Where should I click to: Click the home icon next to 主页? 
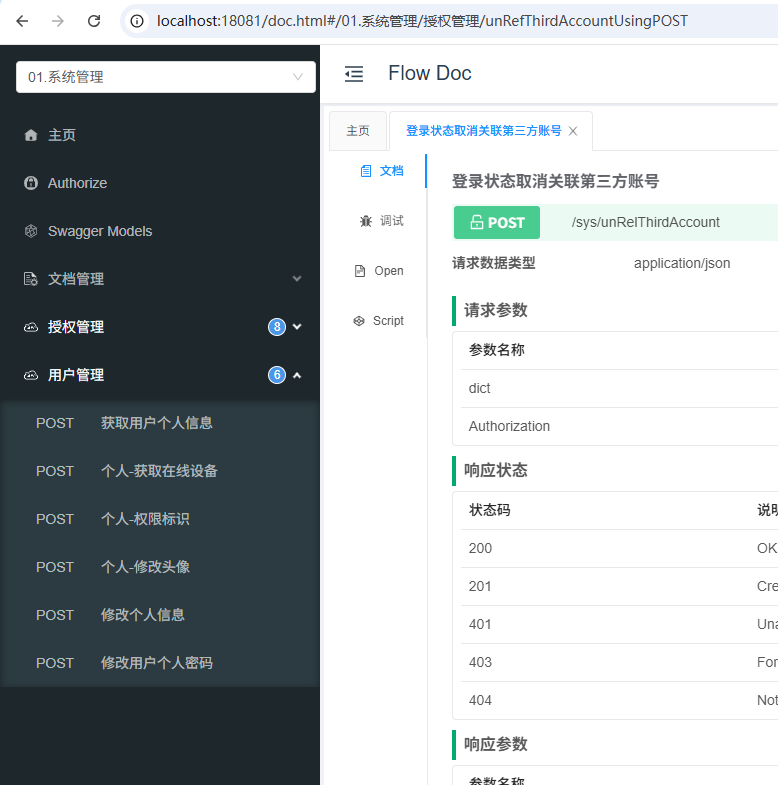(x=30, y=135)
